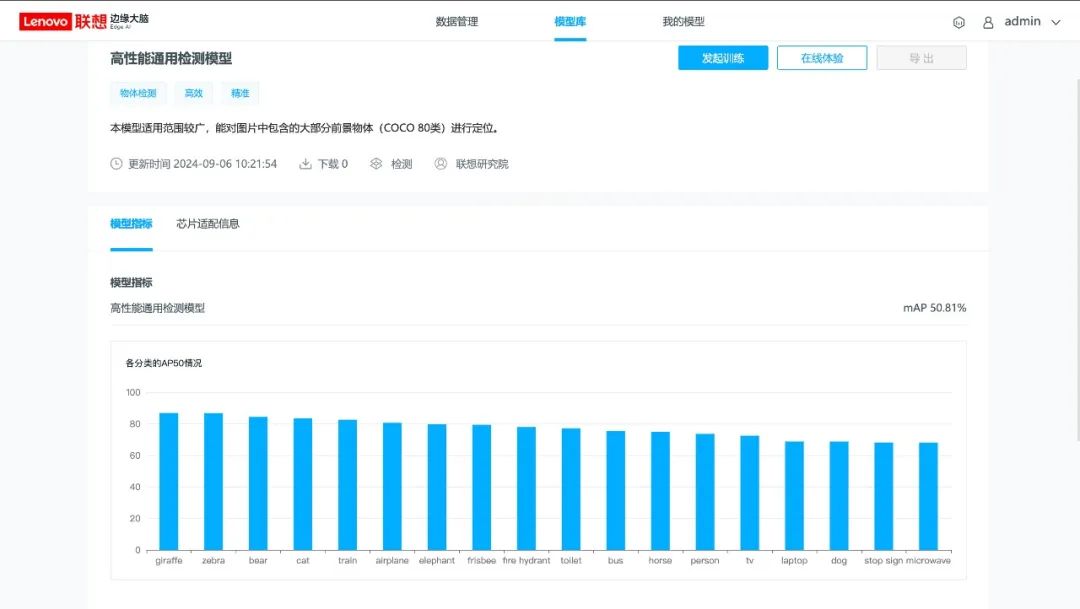1080x609 pixels.
Task: Click the fire hydrant axis label
Action: pos(526,560)
